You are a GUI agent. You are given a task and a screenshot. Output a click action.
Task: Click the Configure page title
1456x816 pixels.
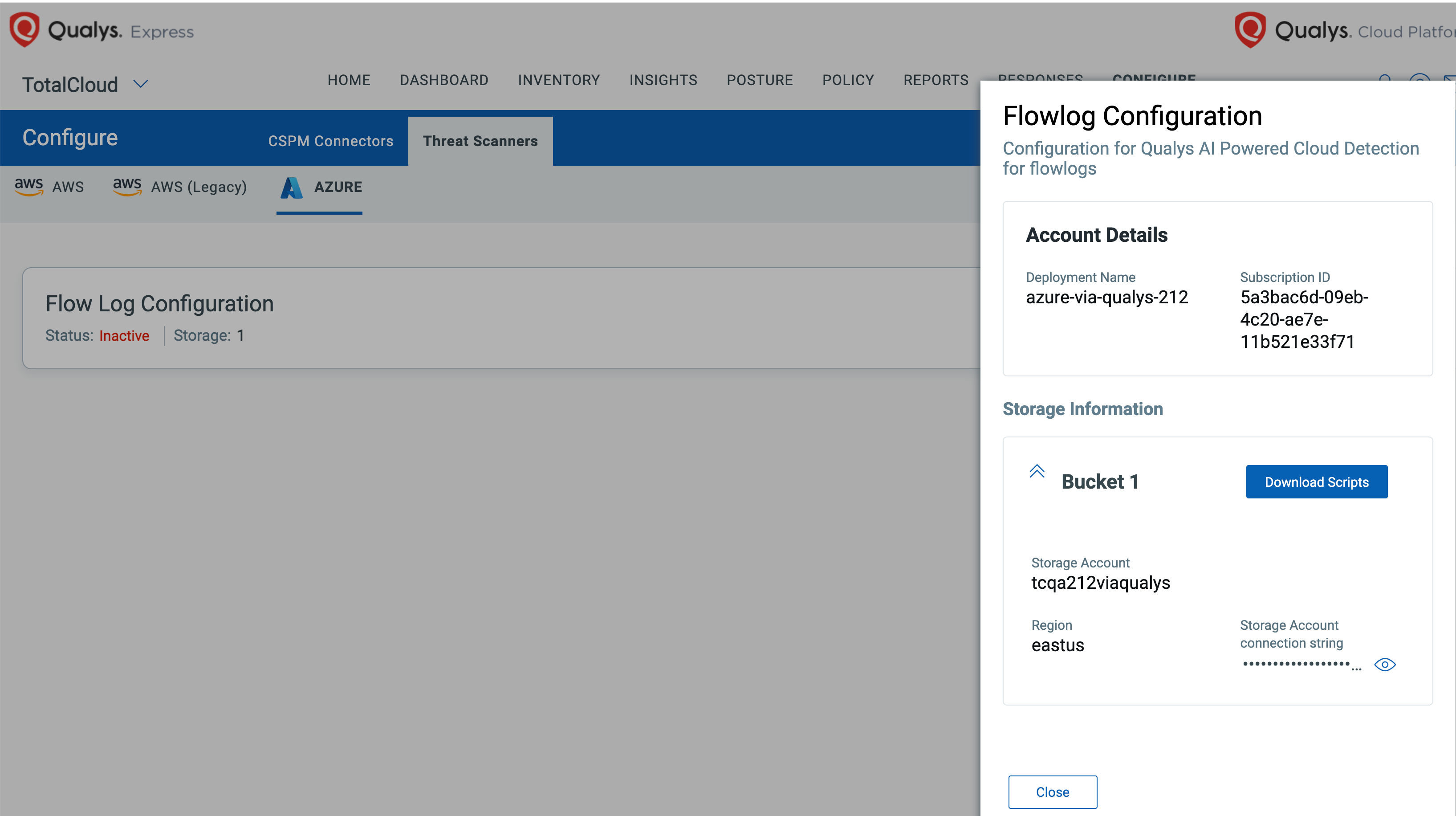click(x=70, y=138)
